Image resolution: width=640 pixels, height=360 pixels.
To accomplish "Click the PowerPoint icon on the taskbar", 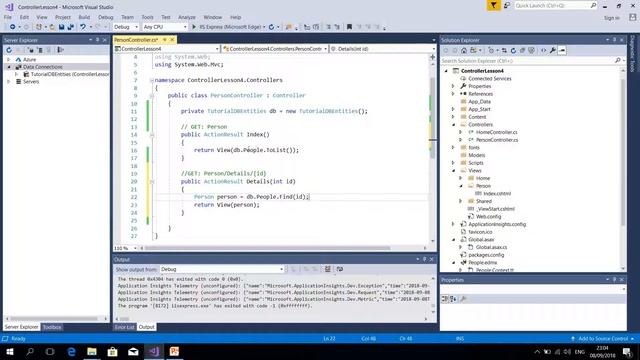I will coord(174,351).
